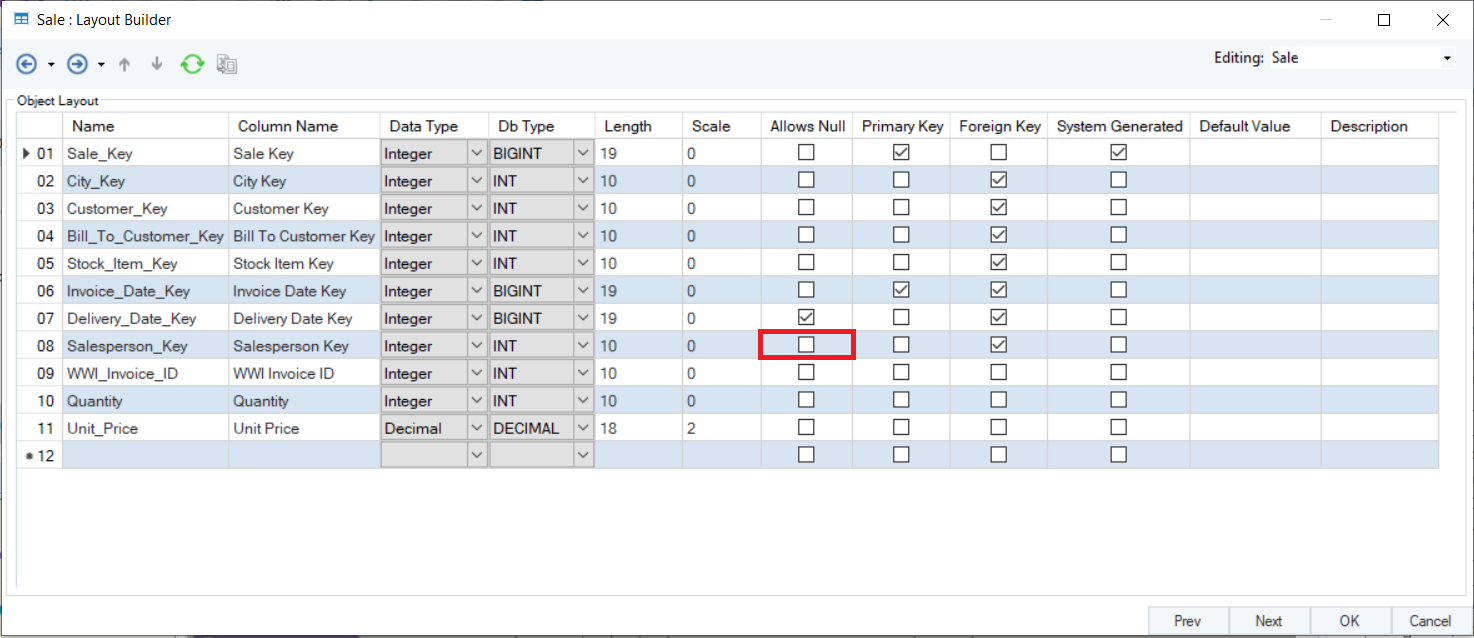Screen dimensions: 1474x638
Task: Uncheck Primary Key for Invoice_Date_Key
Action: pos(901,290)
